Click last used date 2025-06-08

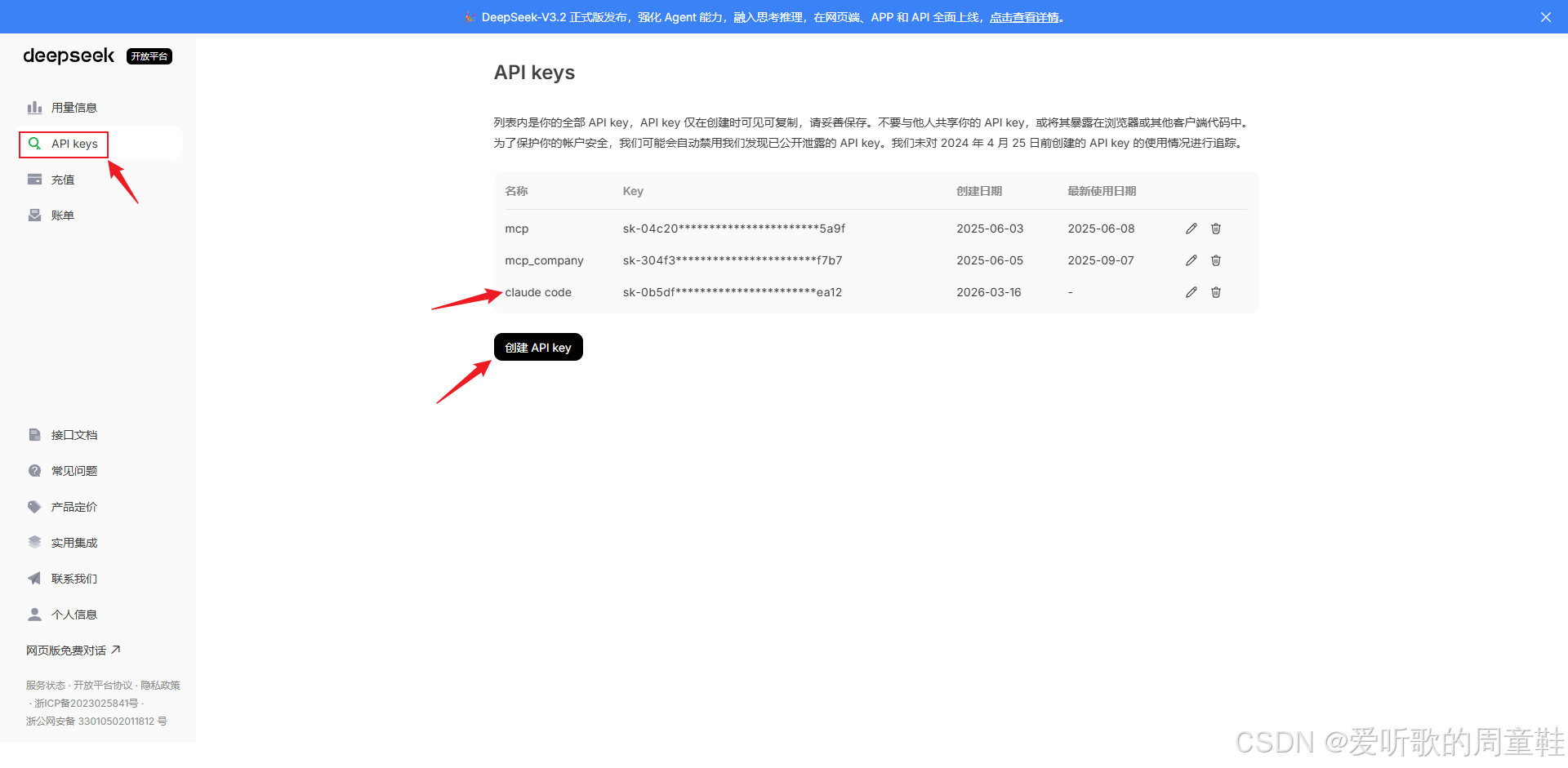pyautogui.click(x=1101, y=229)
